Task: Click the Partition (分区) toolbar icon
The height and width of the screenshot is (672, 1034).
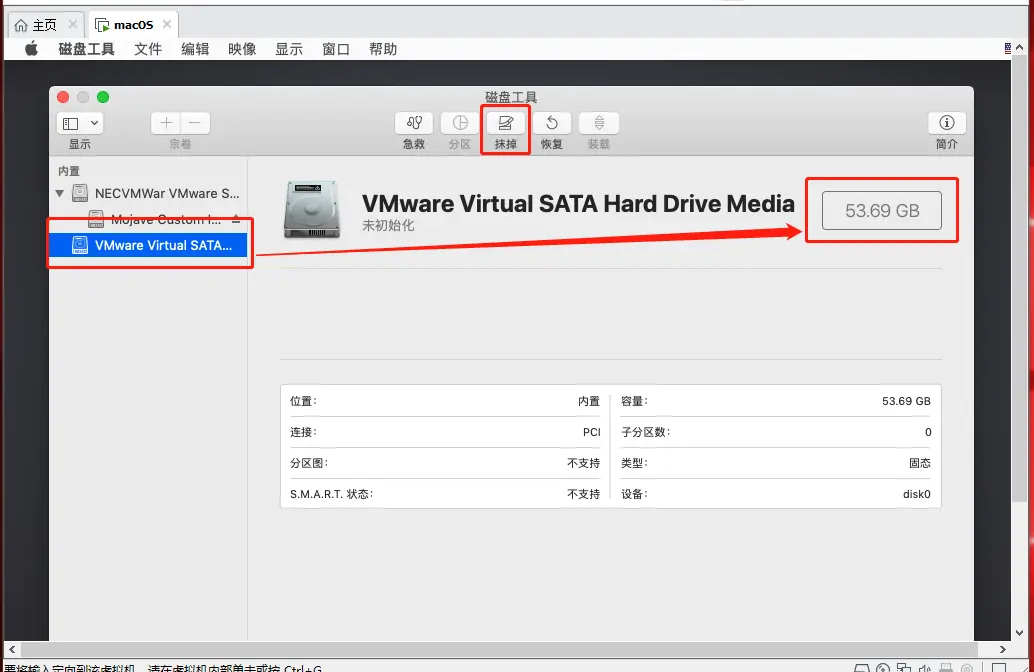Action: pos(460,123)
